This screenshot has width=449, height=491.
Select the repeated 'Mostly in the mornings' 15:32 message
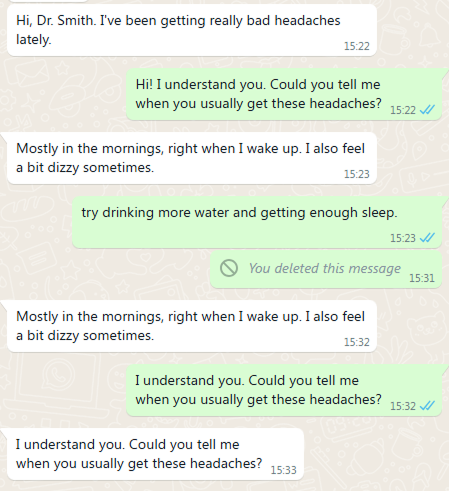tap(192, 326)
